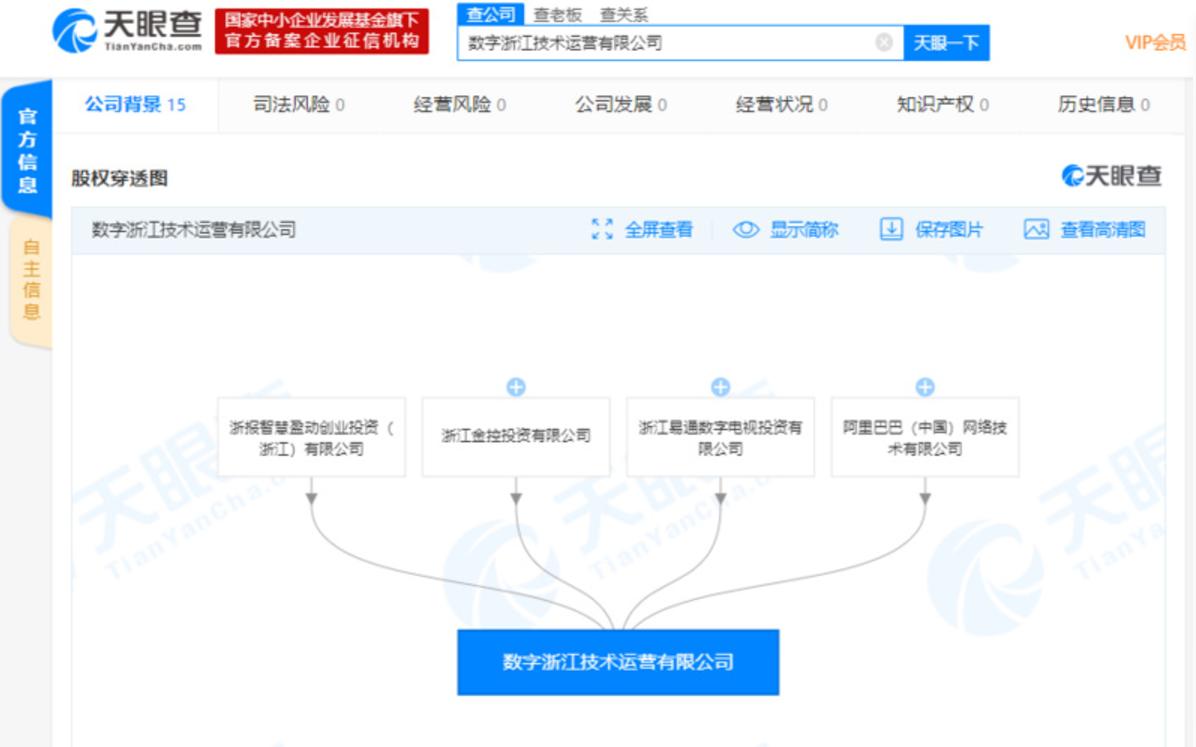Expand the plus above 浙江金控投资有限公司
Screen dimensions: 1196x747
pos(516,387)
